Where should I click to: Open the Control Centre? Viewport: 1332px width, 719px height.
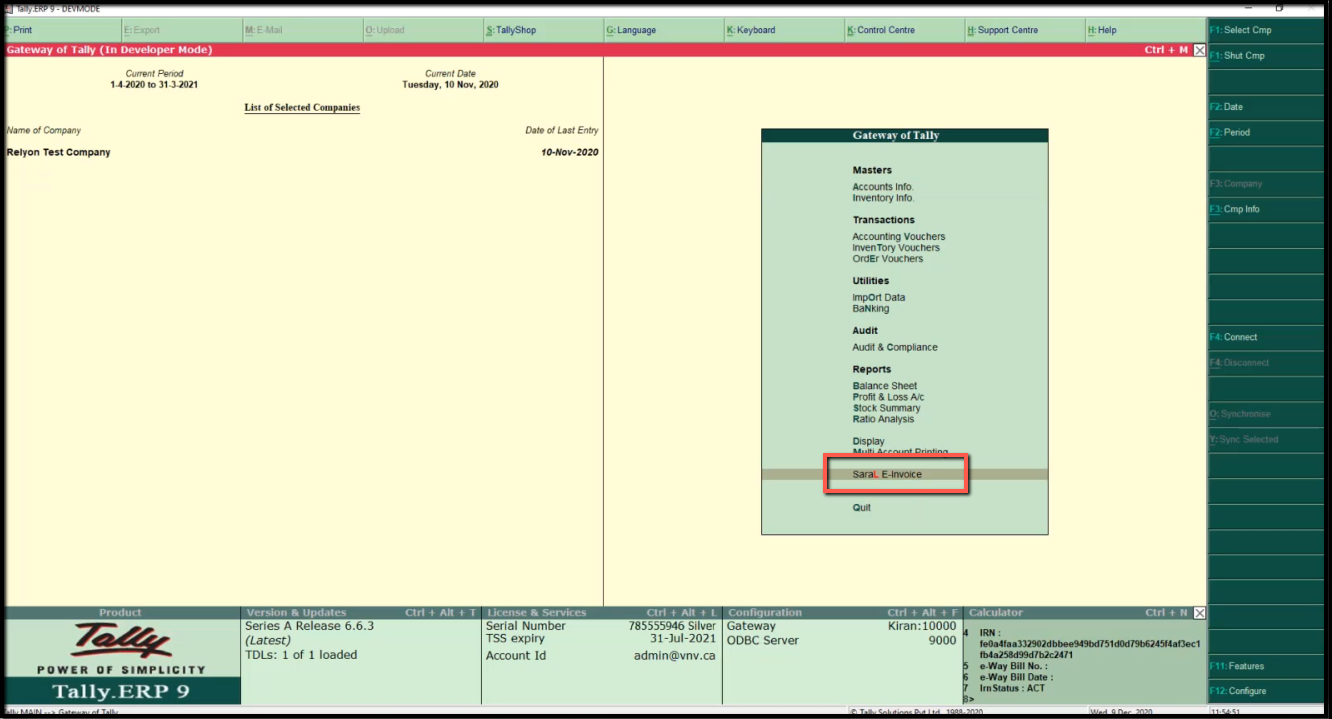point(905,30)
